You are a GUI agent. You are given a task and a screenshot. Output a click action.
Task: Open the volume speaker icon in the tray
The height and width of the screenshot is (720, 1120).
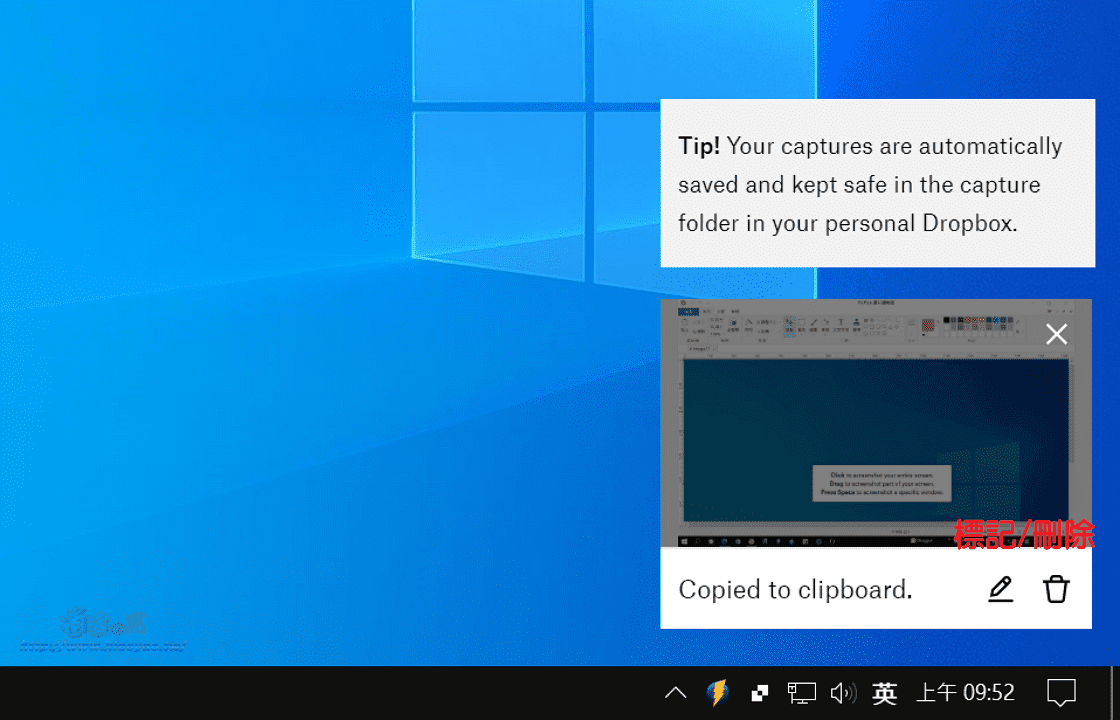(x=844, y=691)
